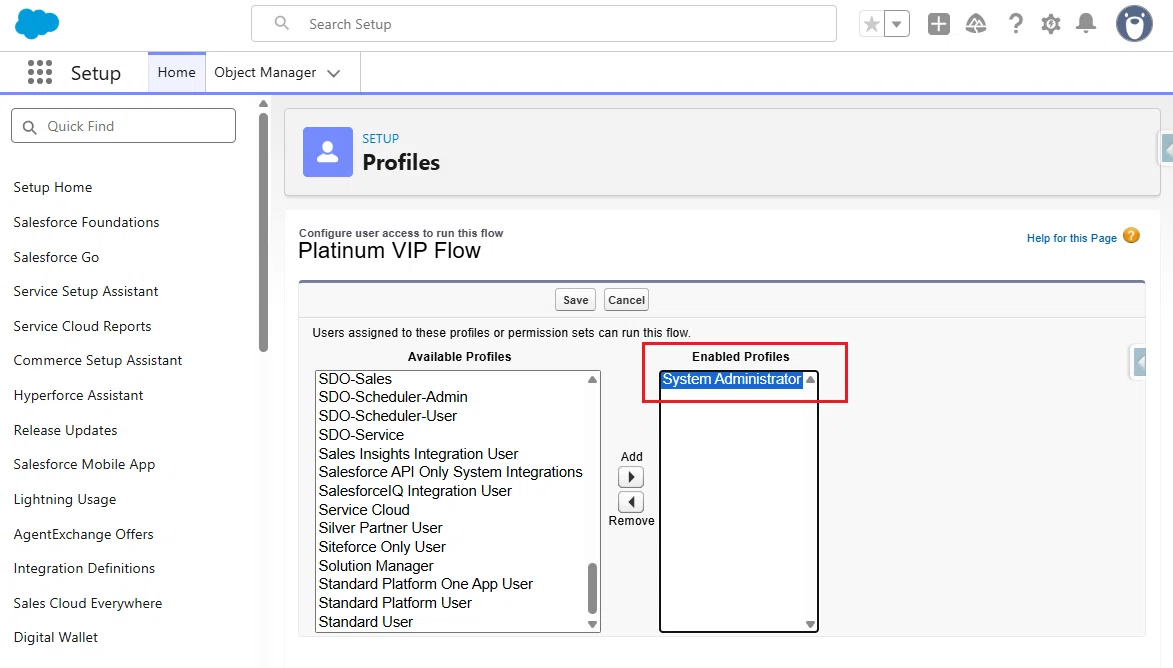This screenshot has height=668, width=1173.
Task: Click the Remove left-arrow button
Action: tap(631, 502)
